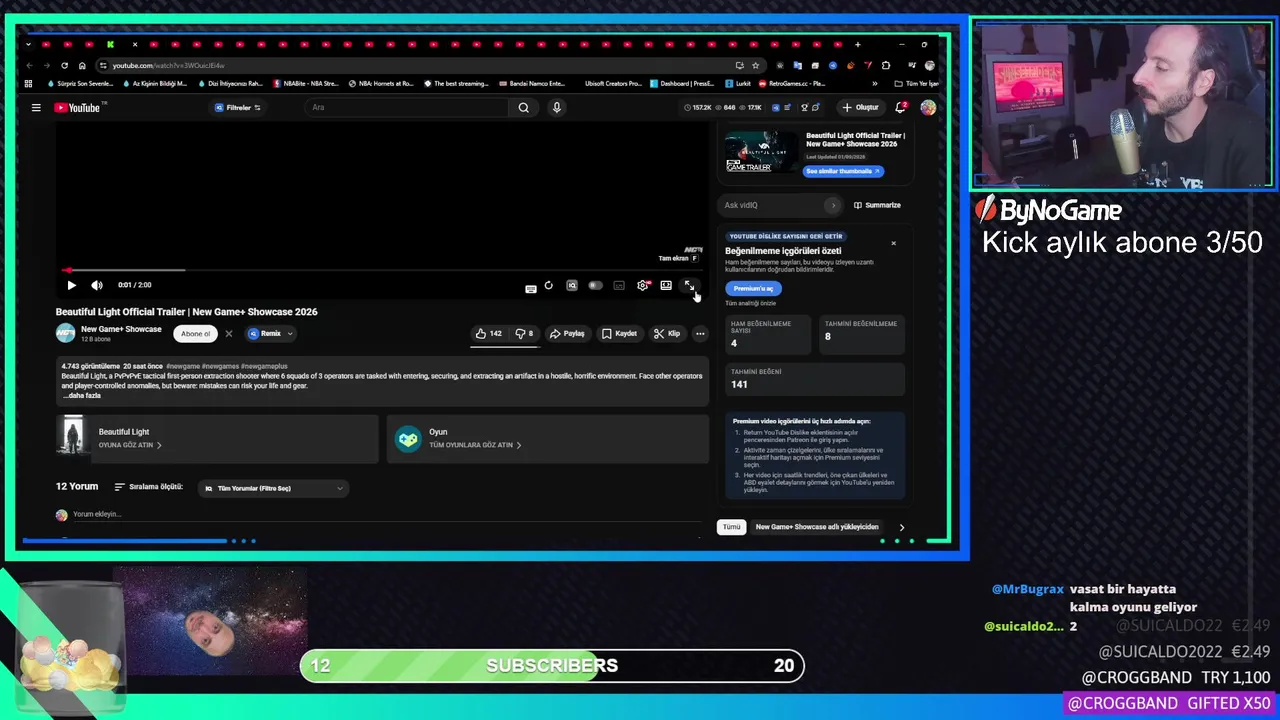Click the browser address bar URL
Viewport: 1280px width, 720px height.
click(x=168, y=66)
